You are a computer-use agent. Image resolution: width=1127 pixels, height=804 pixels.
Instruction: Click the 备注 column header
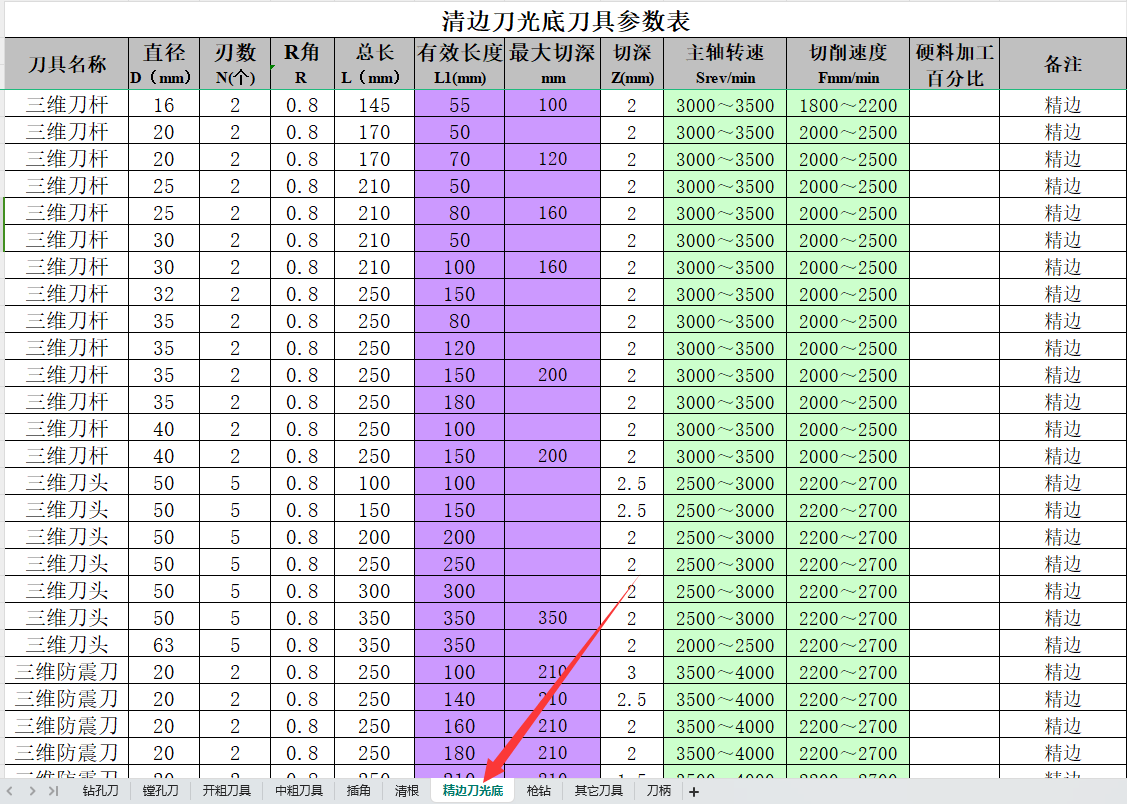[x=1063, y=64]
